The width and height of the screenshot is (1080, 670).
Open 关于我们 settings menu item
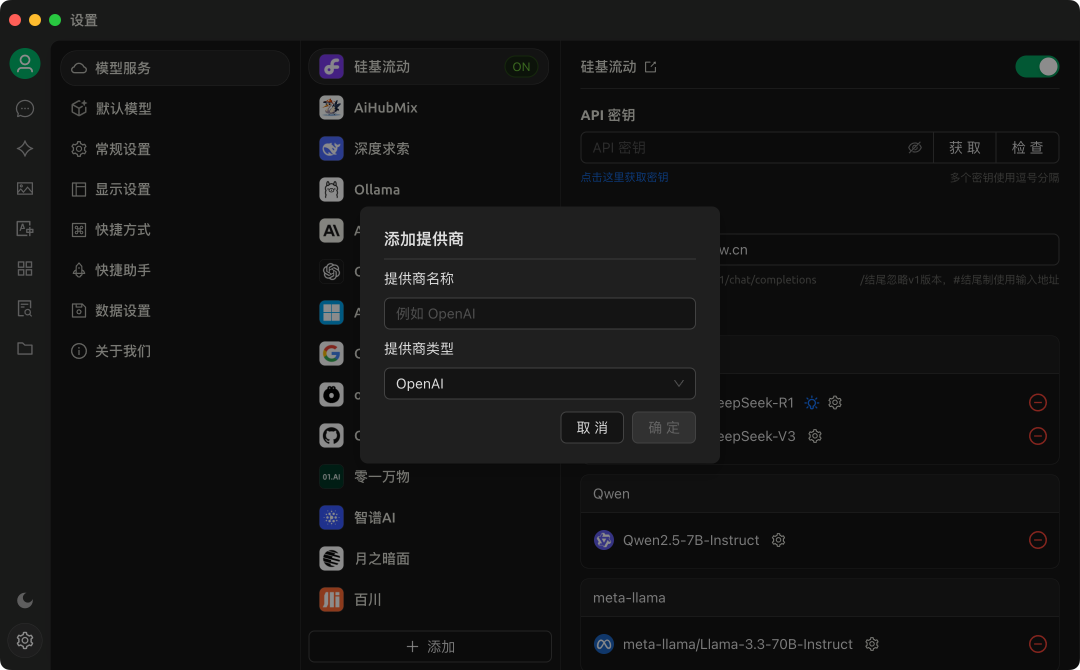click(x=175, y=351)
